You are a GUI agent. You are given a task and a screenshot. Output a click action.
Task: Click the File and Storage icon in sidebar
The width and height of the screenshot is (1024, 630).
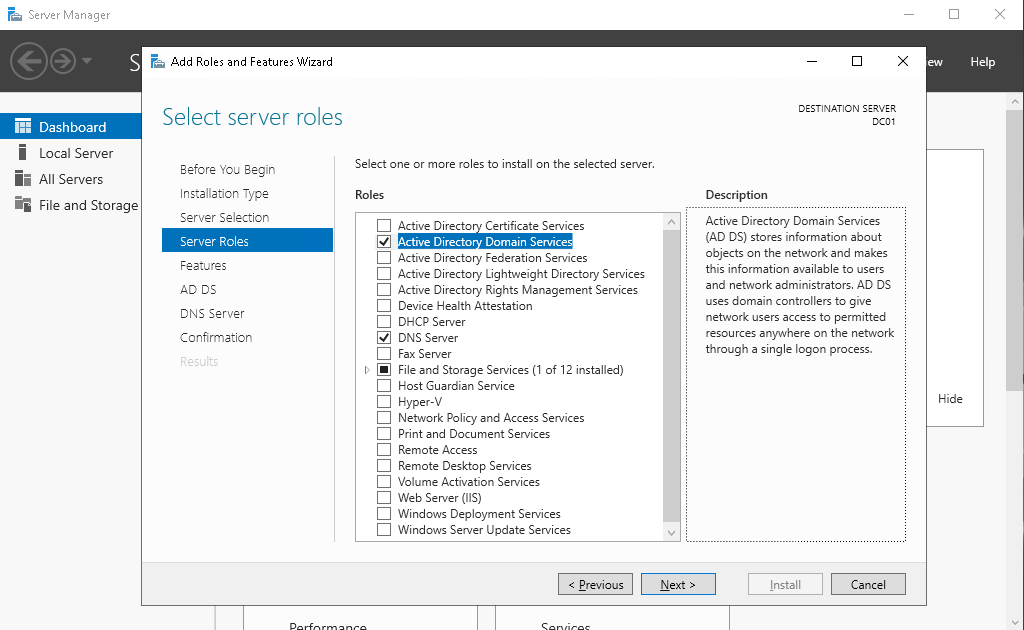(x=23, y=204)
